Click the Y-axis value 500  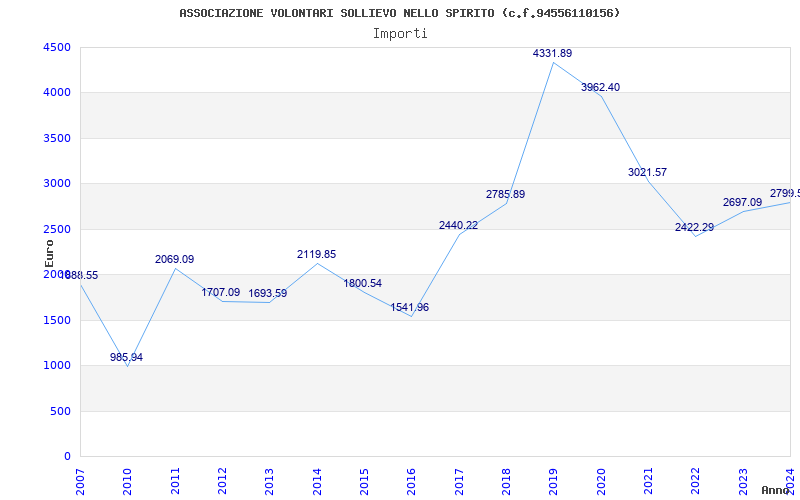tap(60, 411)
